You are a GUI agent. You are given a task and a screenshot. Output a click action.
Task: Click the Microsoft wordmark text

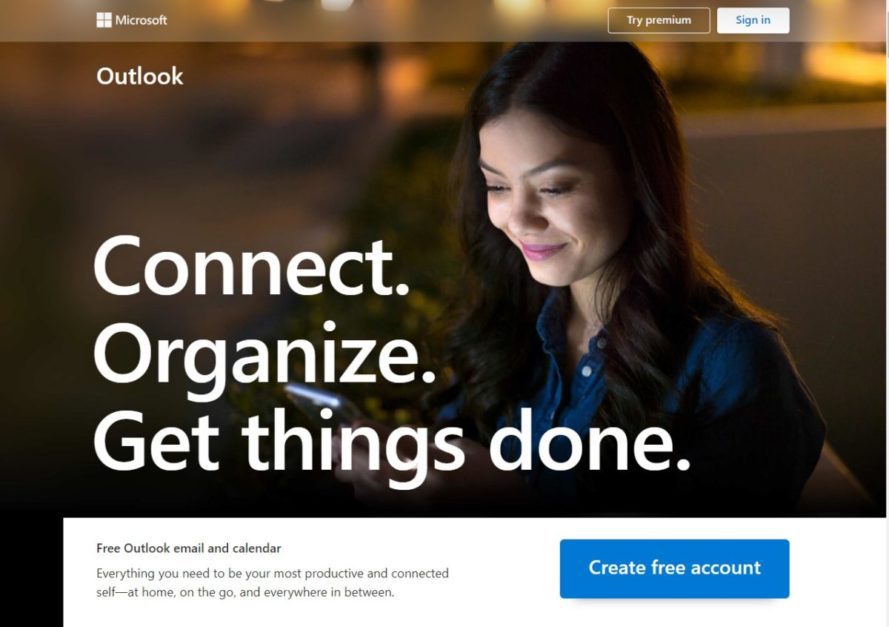141,20
